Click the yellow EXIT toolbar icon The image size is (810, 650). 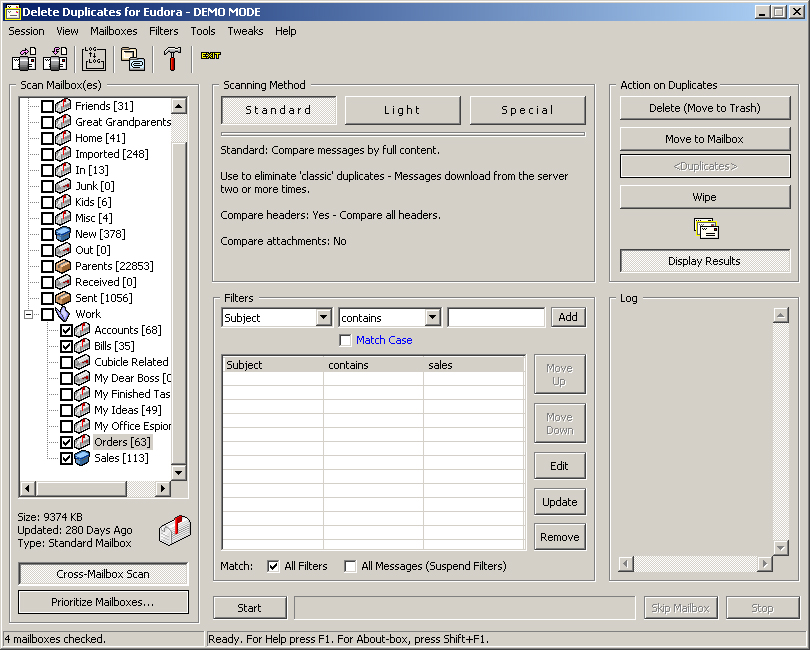(x=210, y=56)
